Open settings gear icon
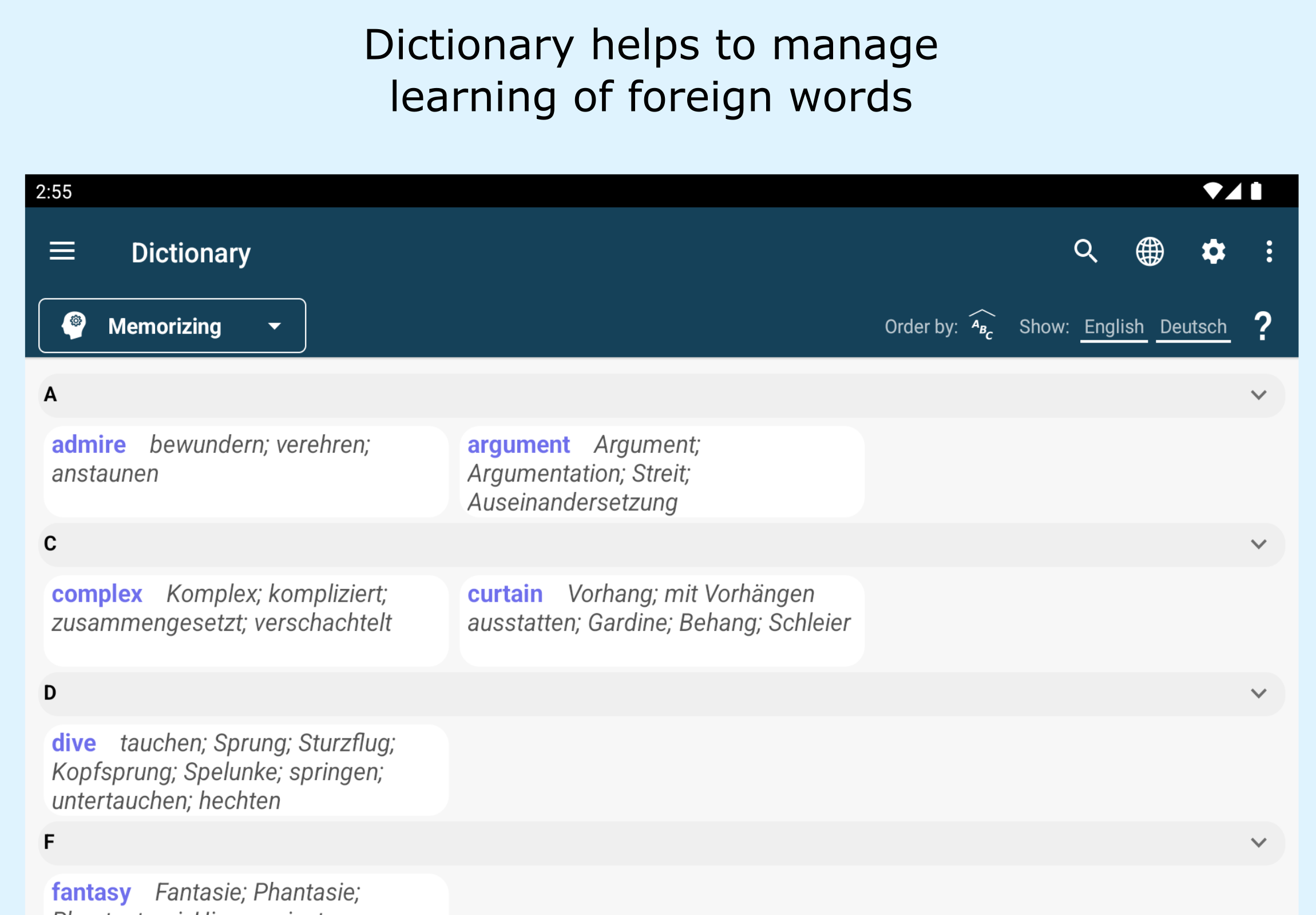This screenshot has width=1316, height=915. point(1213,252)
